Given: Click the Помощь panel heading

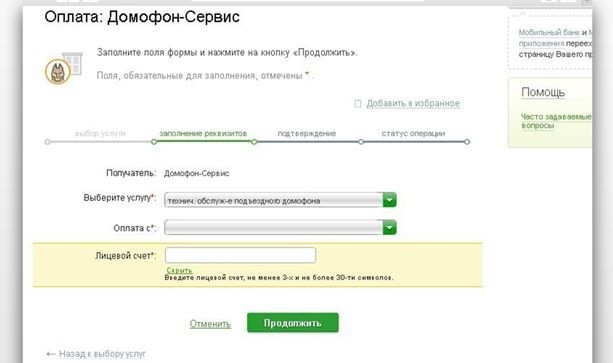Looking at the screenshot, I should pyautogui.click(x=543, y=93).
